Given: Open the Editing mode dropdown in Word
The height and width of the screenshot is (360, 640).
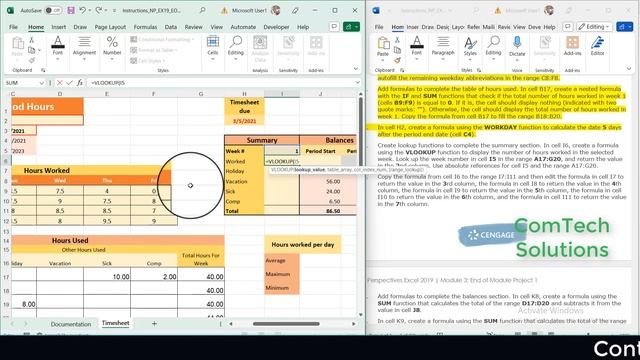Looking at the screenshot, I should [595, 27].
